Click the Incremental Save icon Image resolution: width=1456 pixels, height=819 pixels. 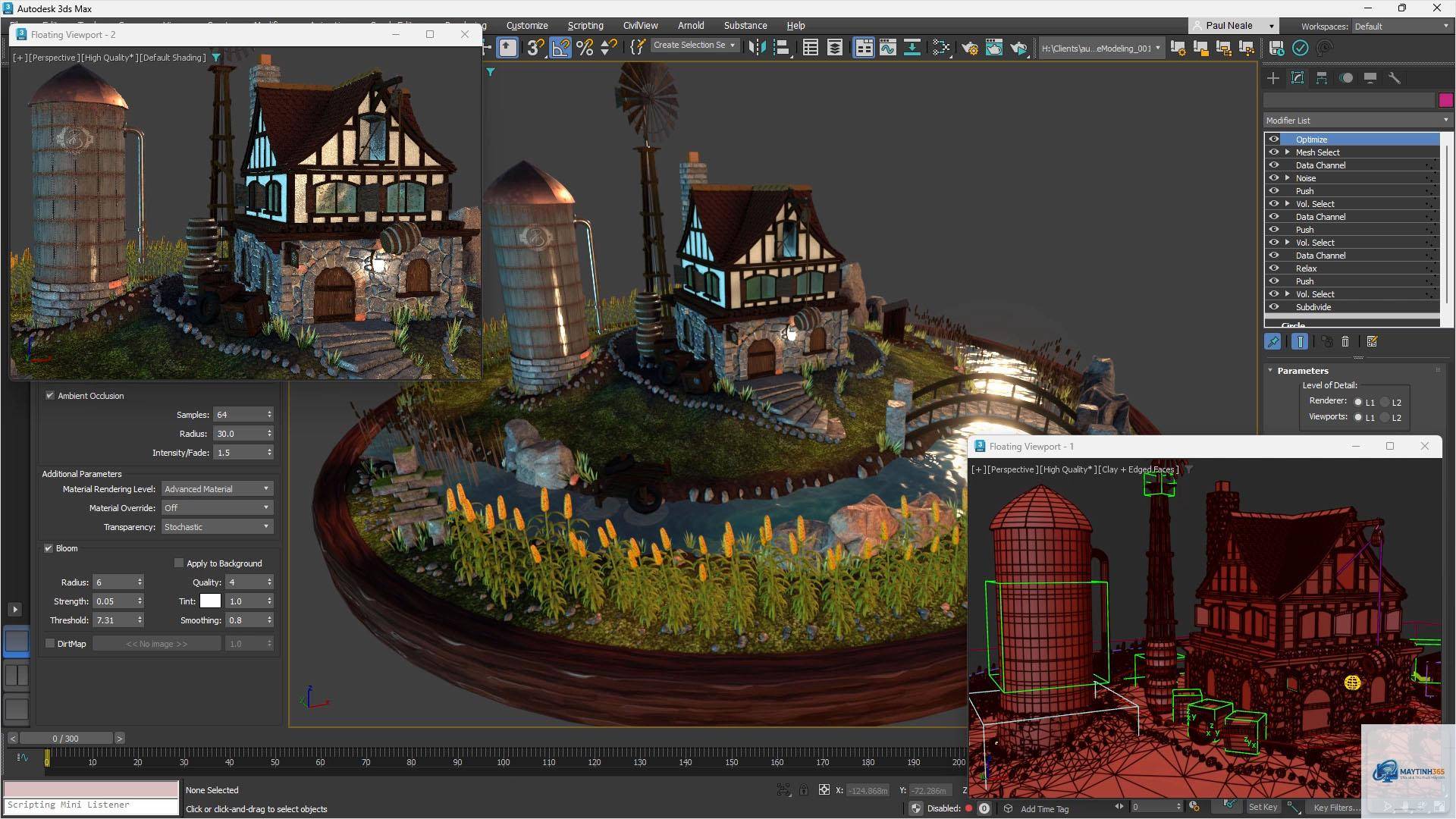[x=1276, y=48]
